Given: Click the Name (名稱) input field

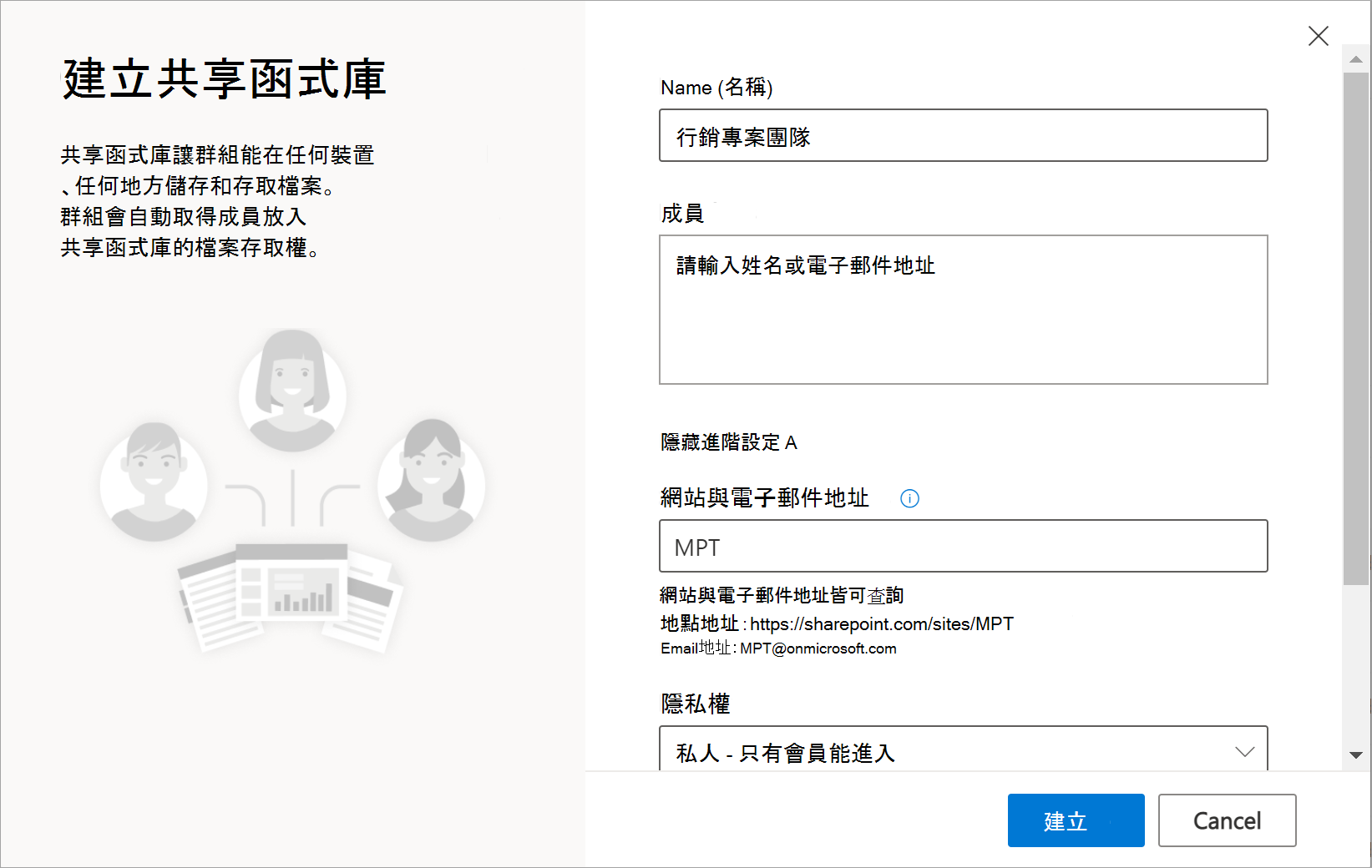Looking at the screenshot, I should click(x=963, y=135).
